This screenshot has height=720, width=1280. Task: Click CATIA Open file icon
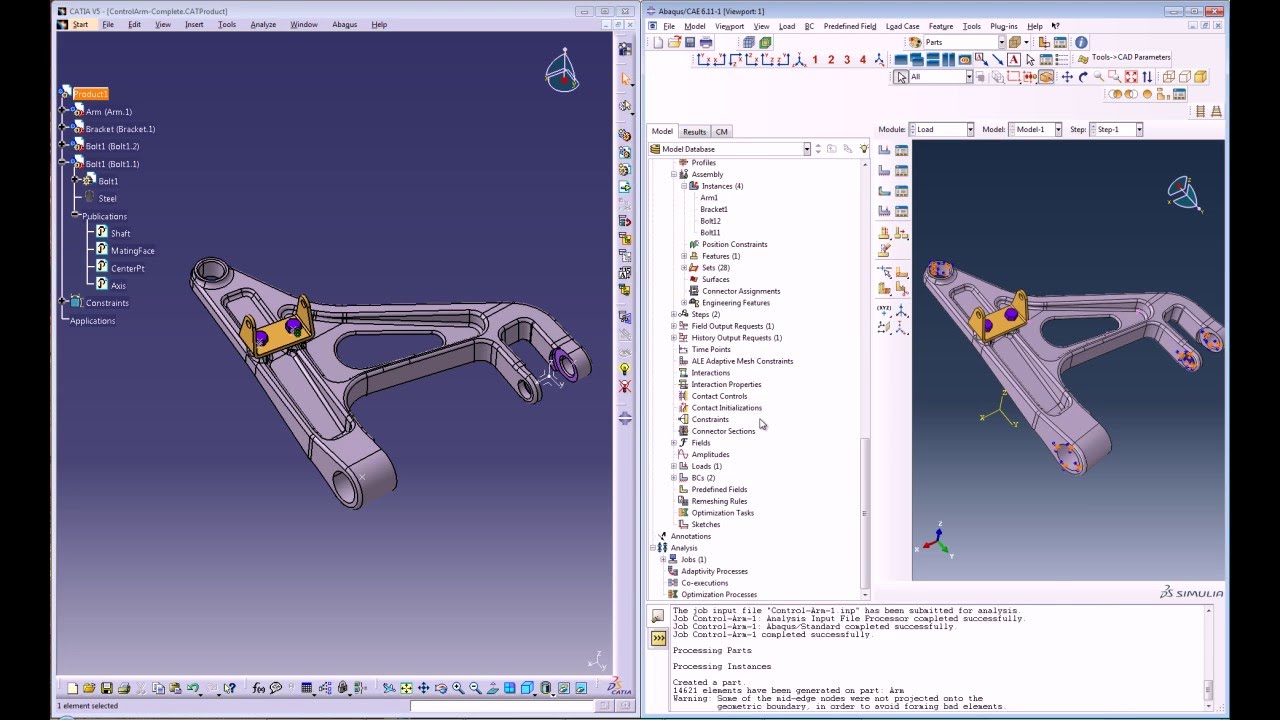pos(89,688)
